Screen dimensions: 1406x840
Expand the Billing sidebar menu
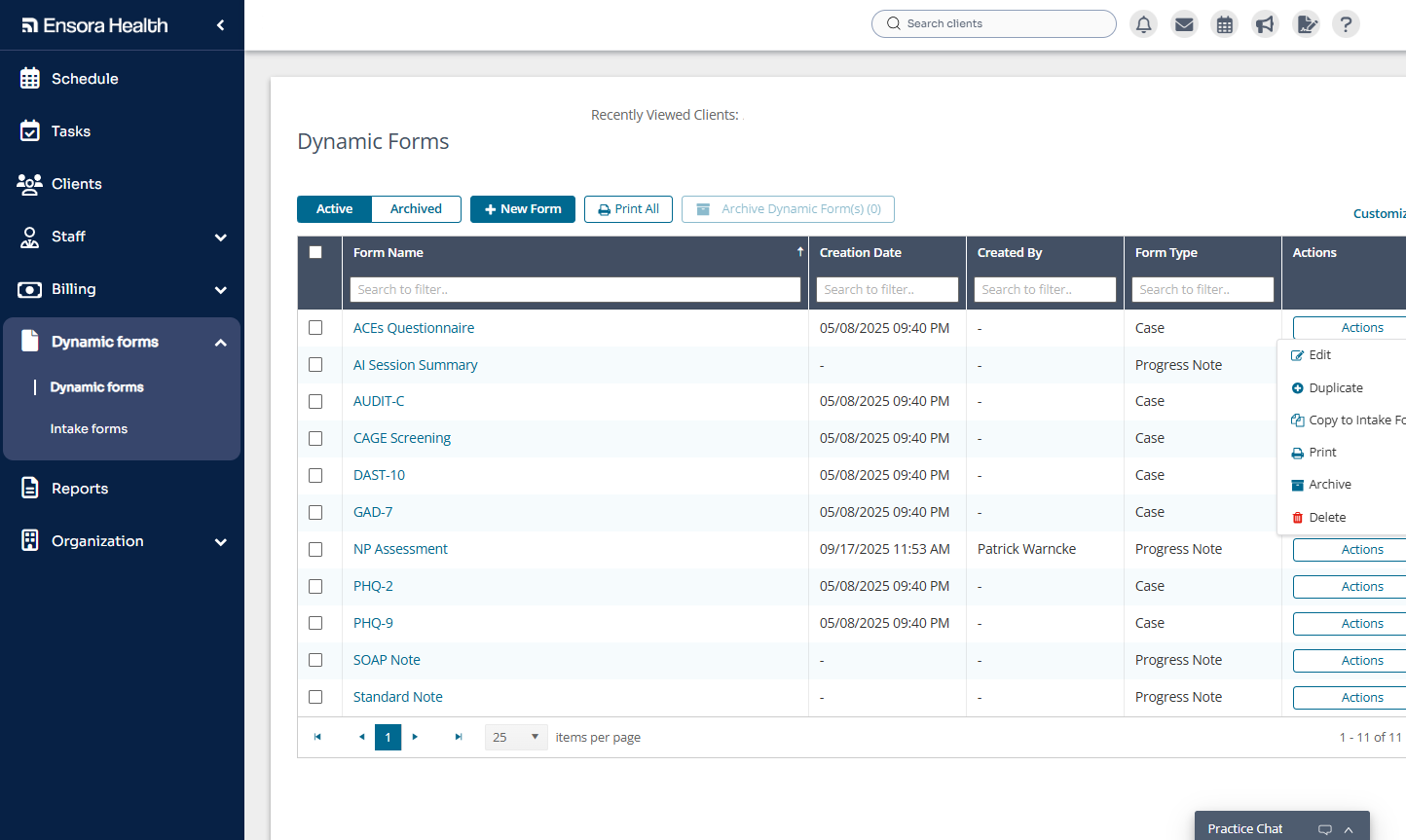coord(220,289)
